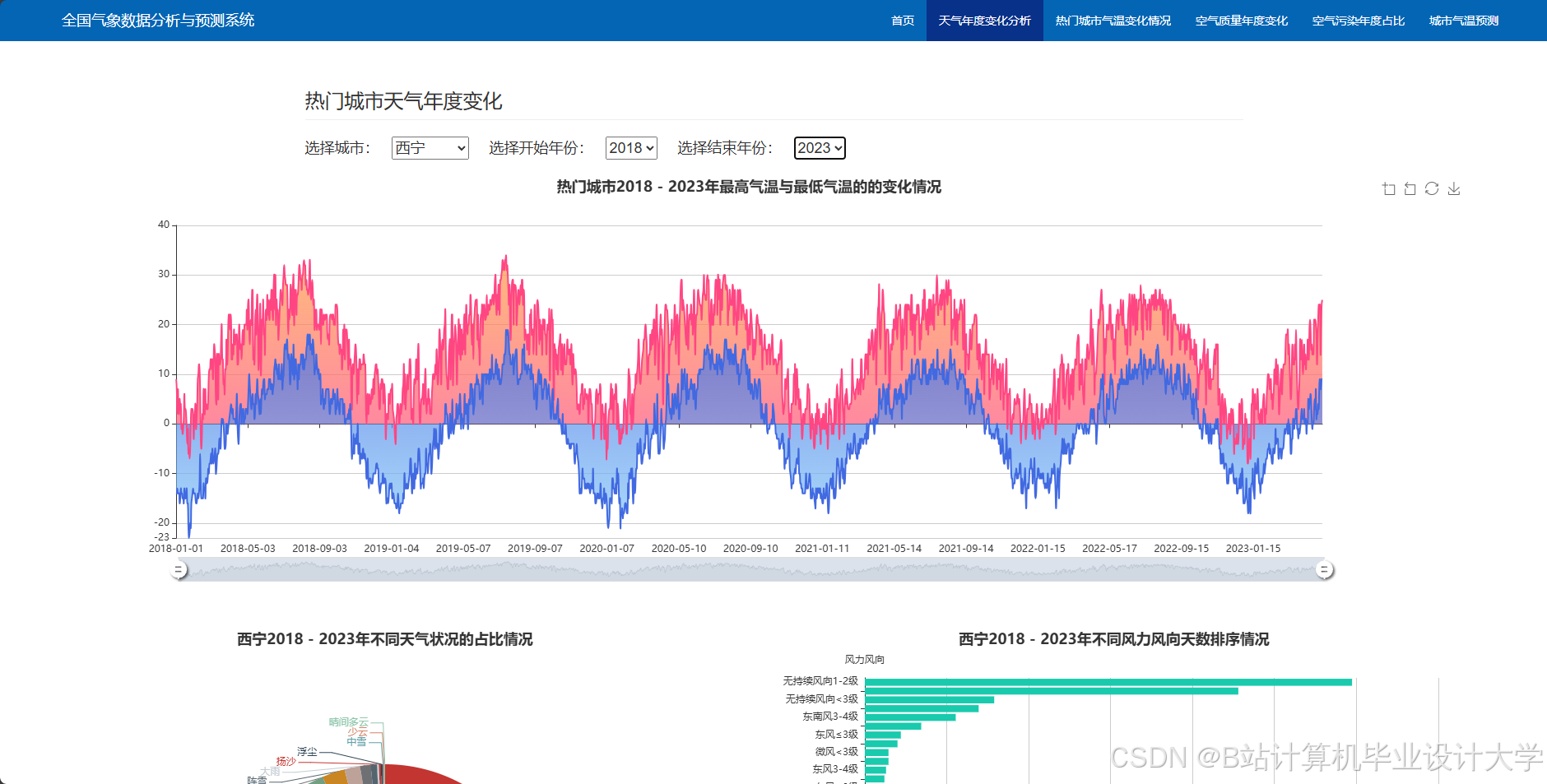Select the 天气年度变化分析 nav tab
The width and height of the screenshot is (1547, 784).
(984, 21)
